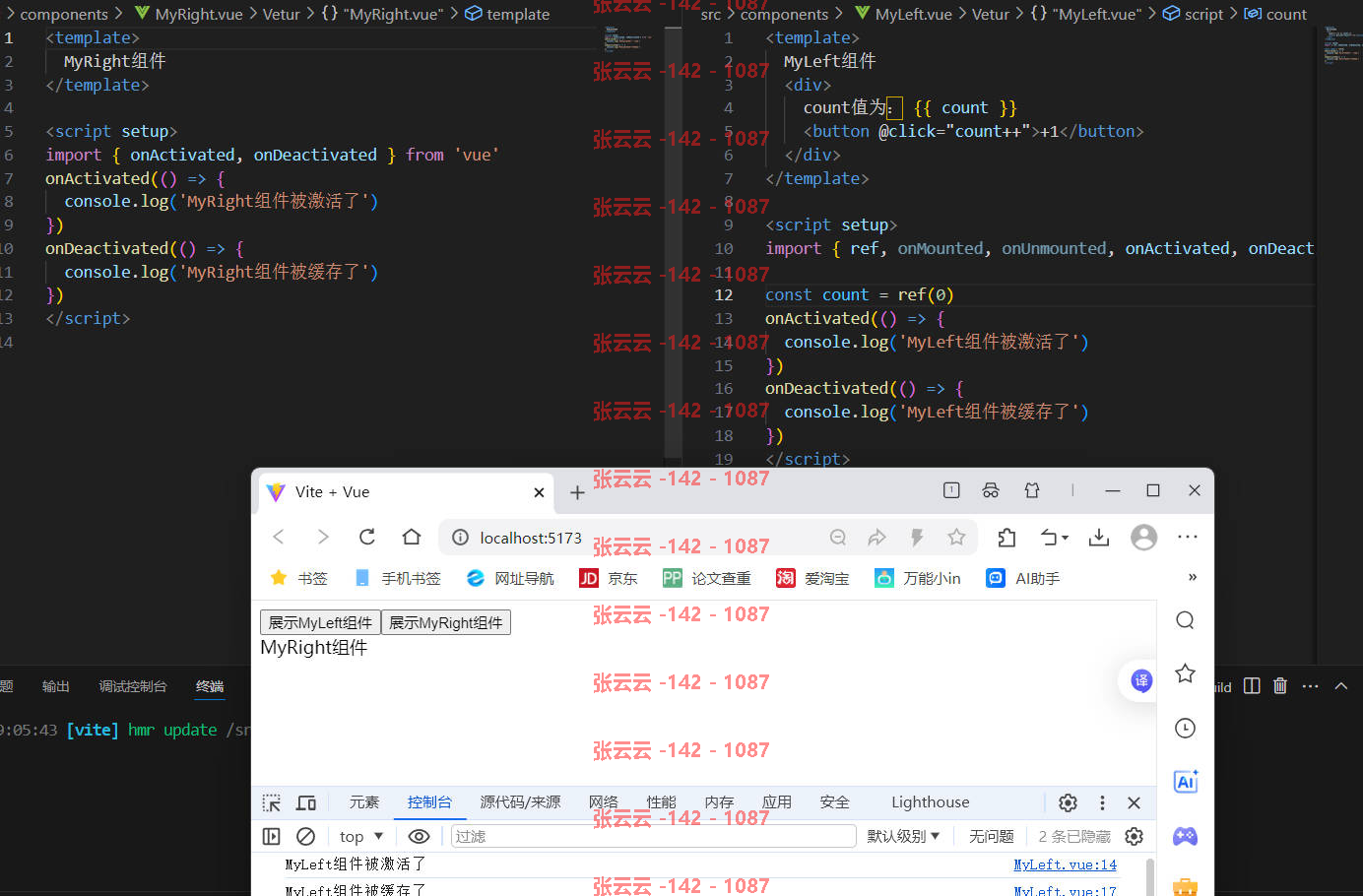
Task: Clear the console output
Action: click(x=306, y=836)
